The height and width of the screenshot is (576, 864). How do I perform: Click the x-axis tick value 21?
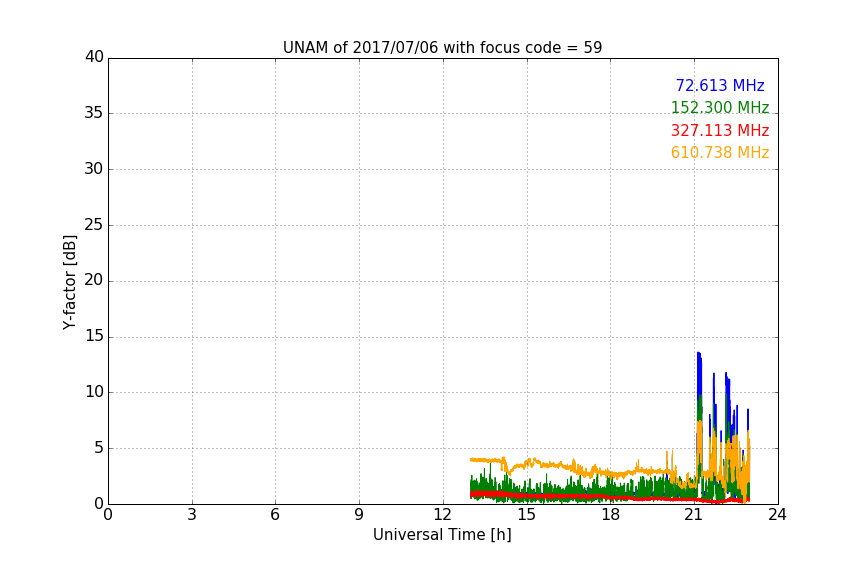tap(694, 515)
